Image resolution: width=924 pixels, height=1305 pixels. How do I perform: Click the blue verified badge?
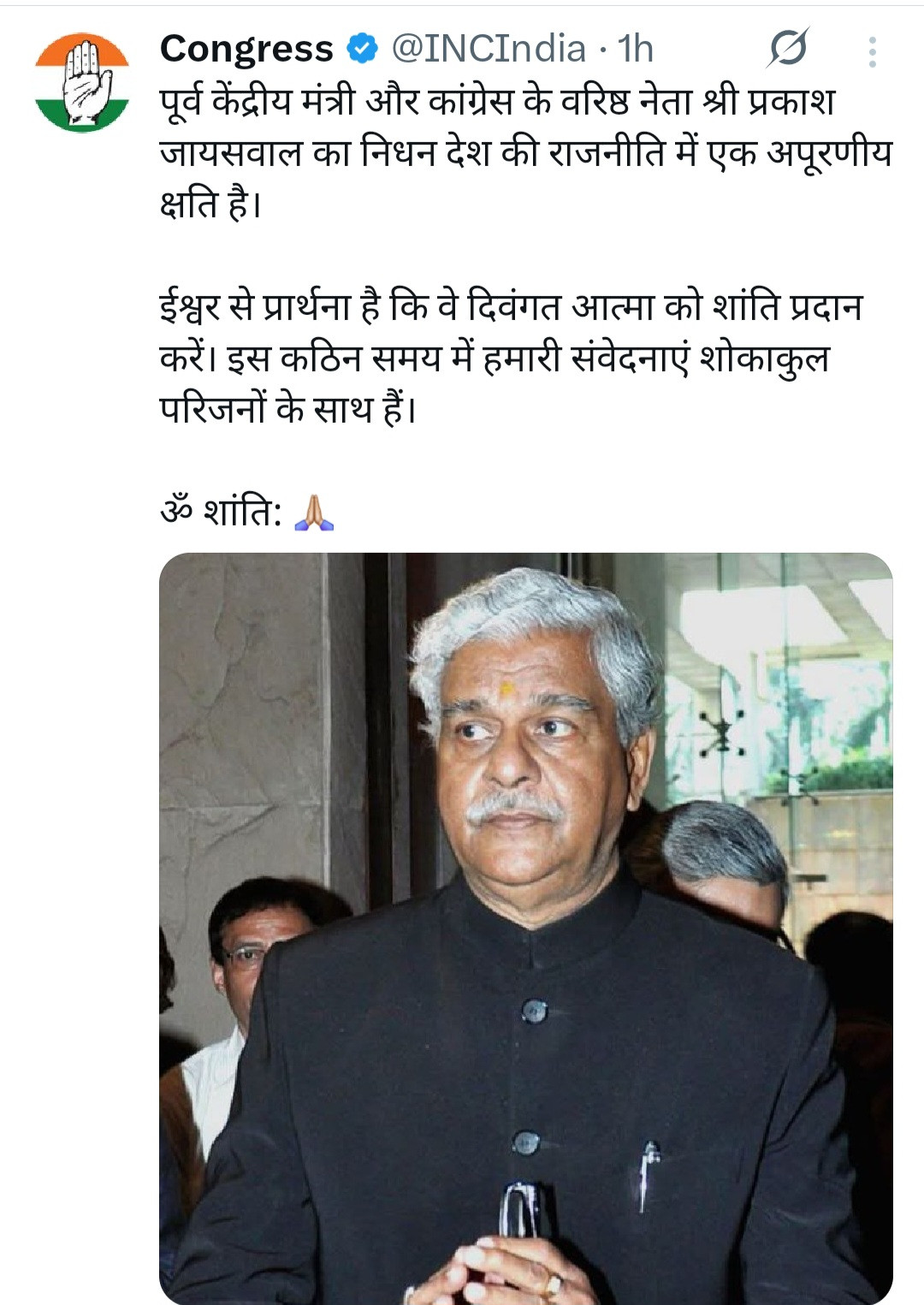click(363, 49)
